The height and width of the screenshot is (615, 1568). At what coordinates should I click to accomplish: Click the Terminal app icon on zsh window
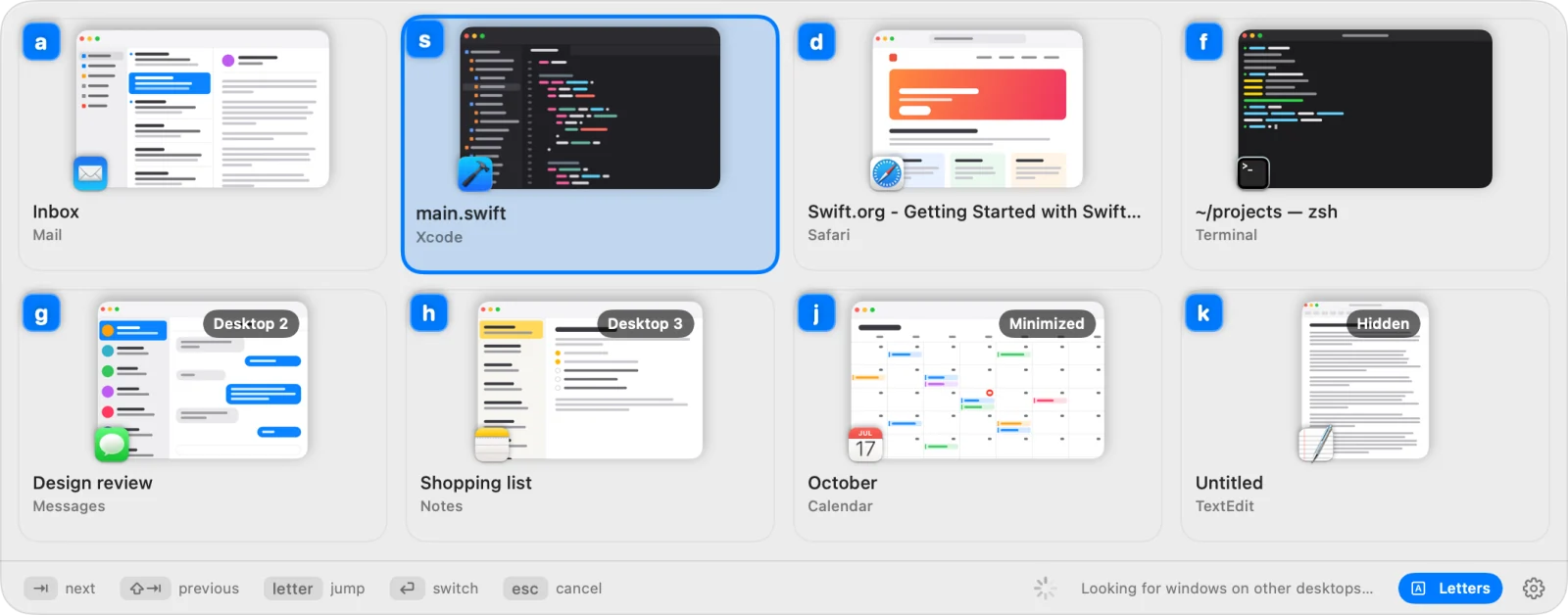[1253, 173]
